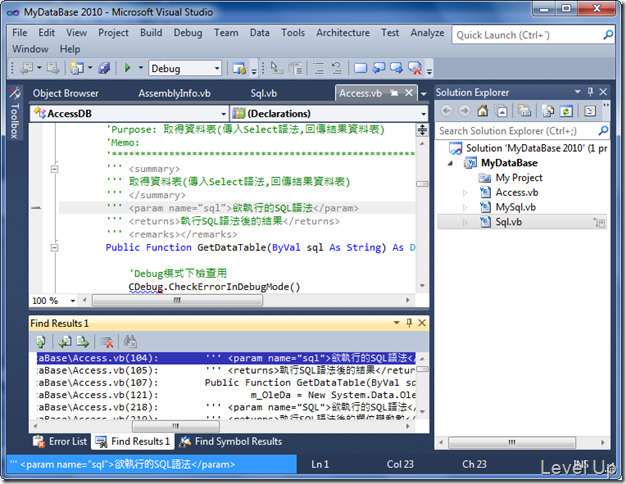626x484 pixels.
Task: Select My Project in Solution Explorer
Action: (x=519, y=178)
